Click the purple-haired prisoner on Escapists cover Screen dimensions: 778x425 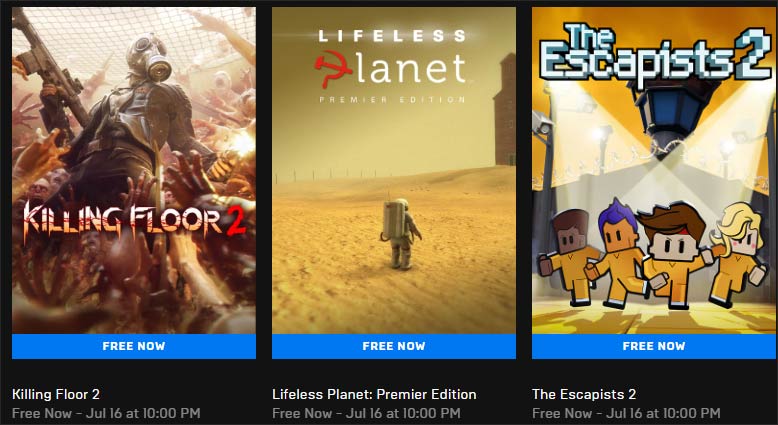[x=617, y=253]
